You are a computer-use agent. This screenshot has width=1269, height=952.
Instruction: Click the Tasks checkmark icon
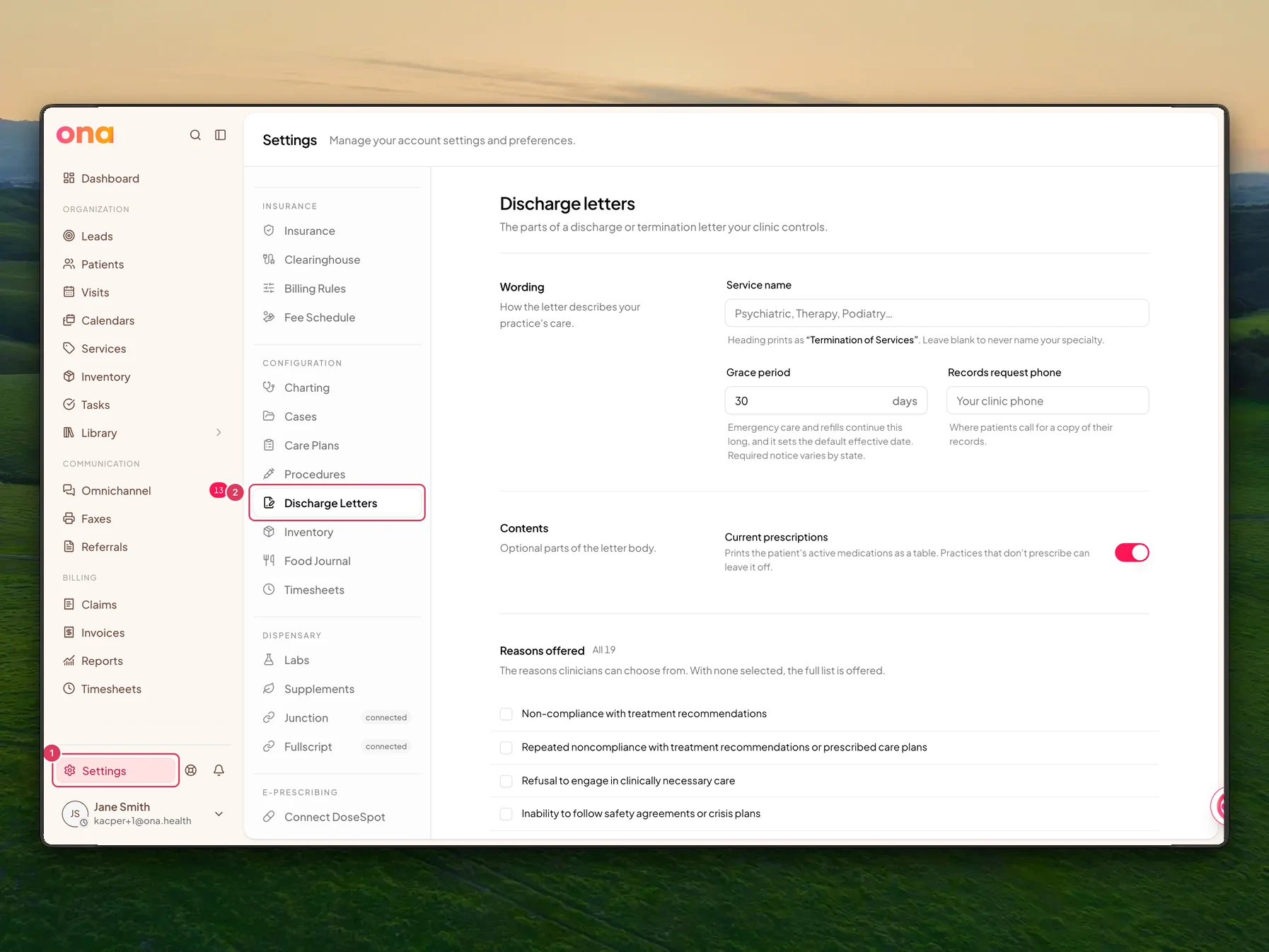[69, 405]
